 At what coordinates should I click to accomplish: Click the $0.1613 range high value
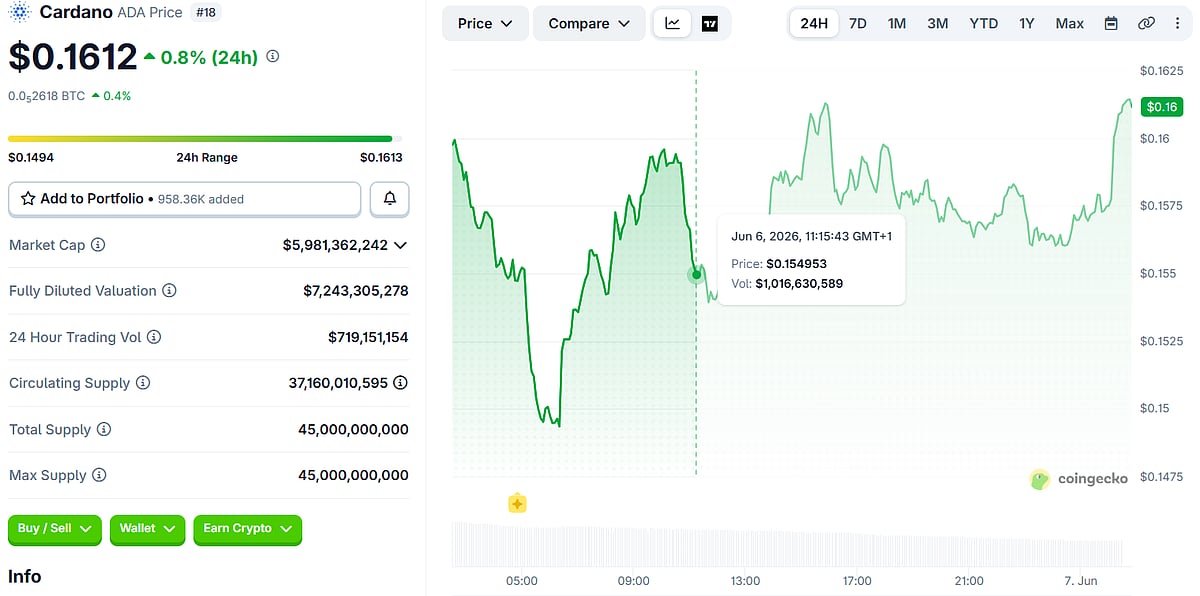click(x=381, y=157)
